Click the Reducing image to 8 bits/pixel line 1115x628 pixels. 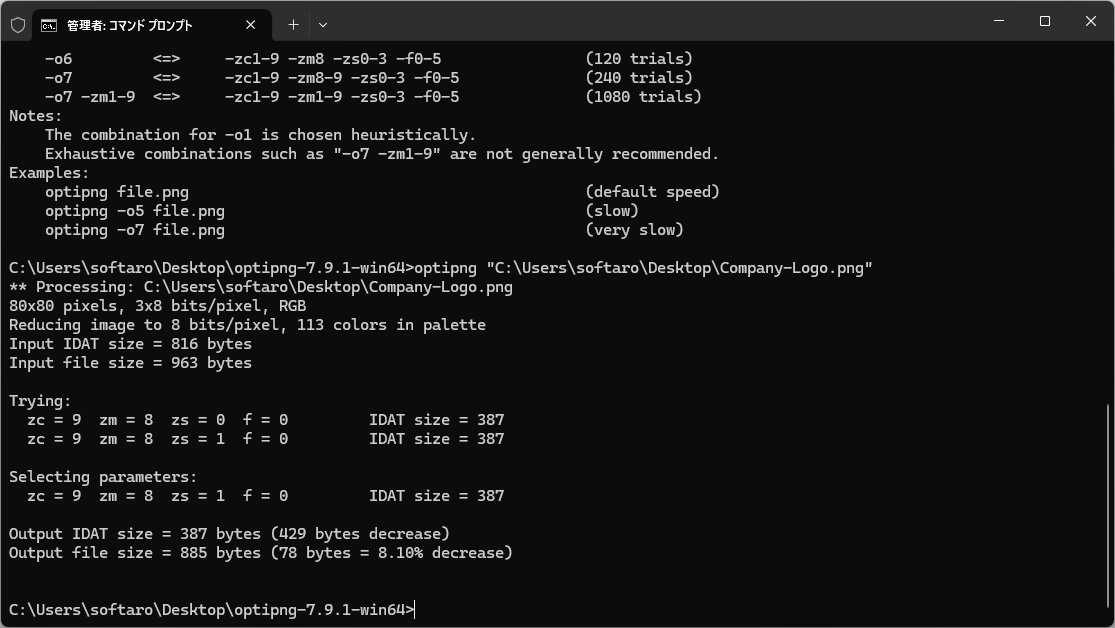[x=247, y=324]
